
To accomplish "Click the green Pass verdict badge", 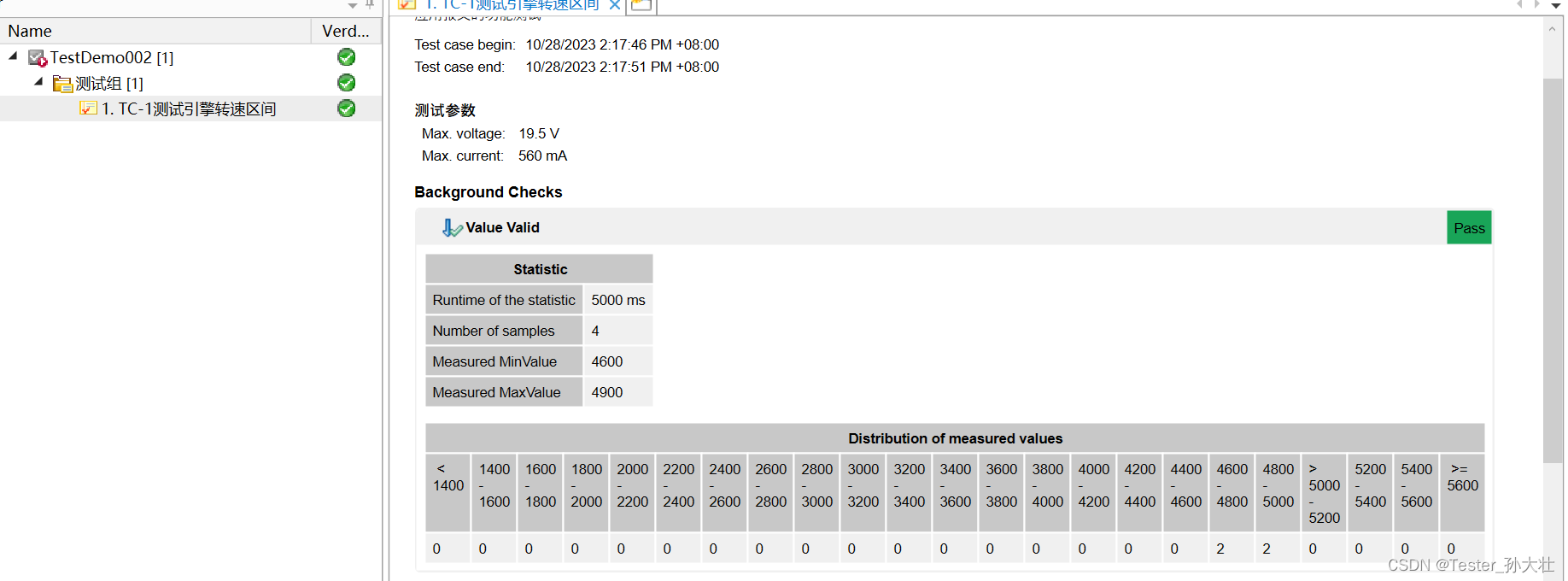I will [x=1469, y=228].
